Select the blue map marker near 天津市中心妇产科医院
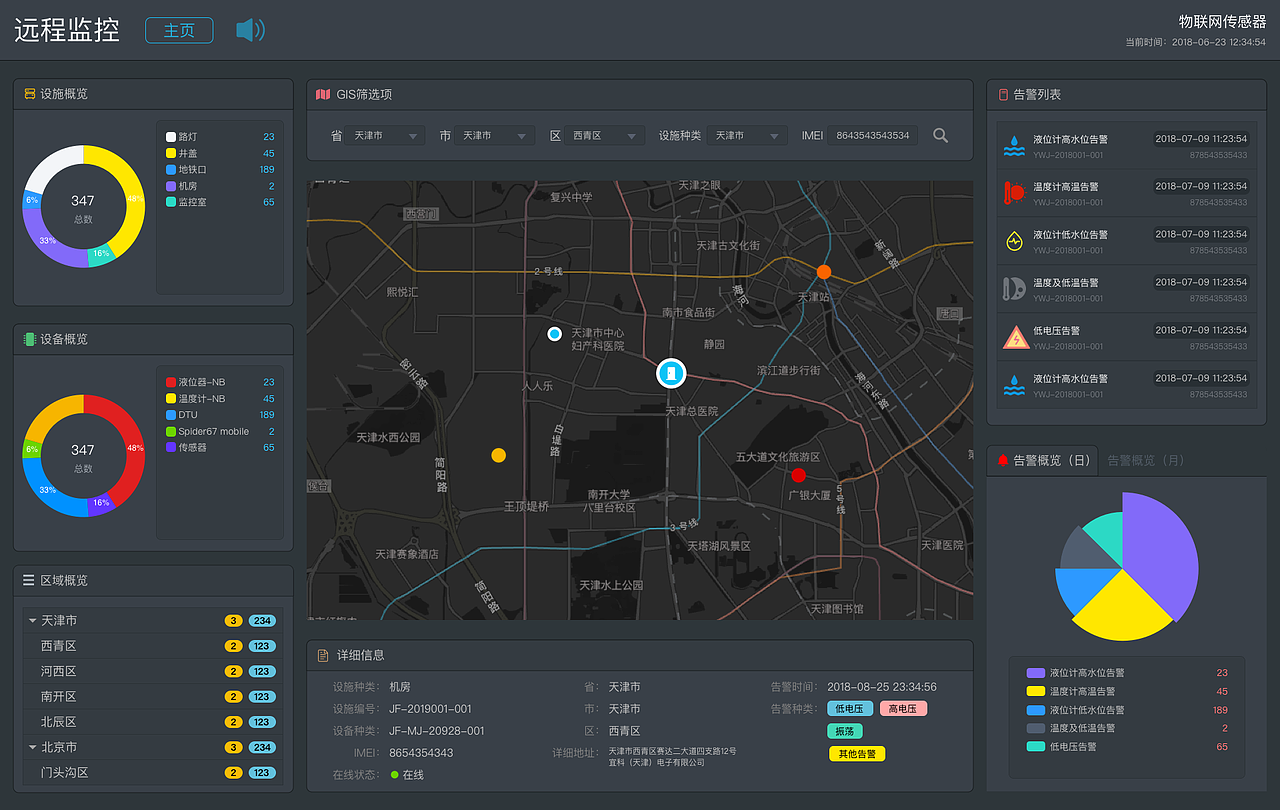 click(x=555, y=333)
